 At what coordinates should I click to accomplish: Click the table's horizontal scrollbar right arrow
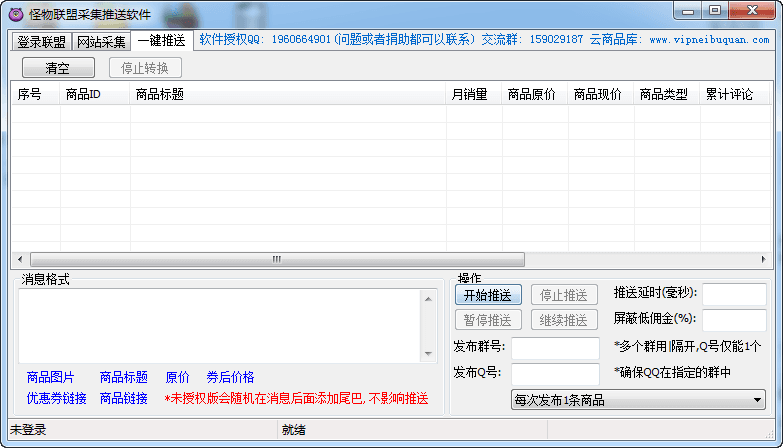(763, 259)
